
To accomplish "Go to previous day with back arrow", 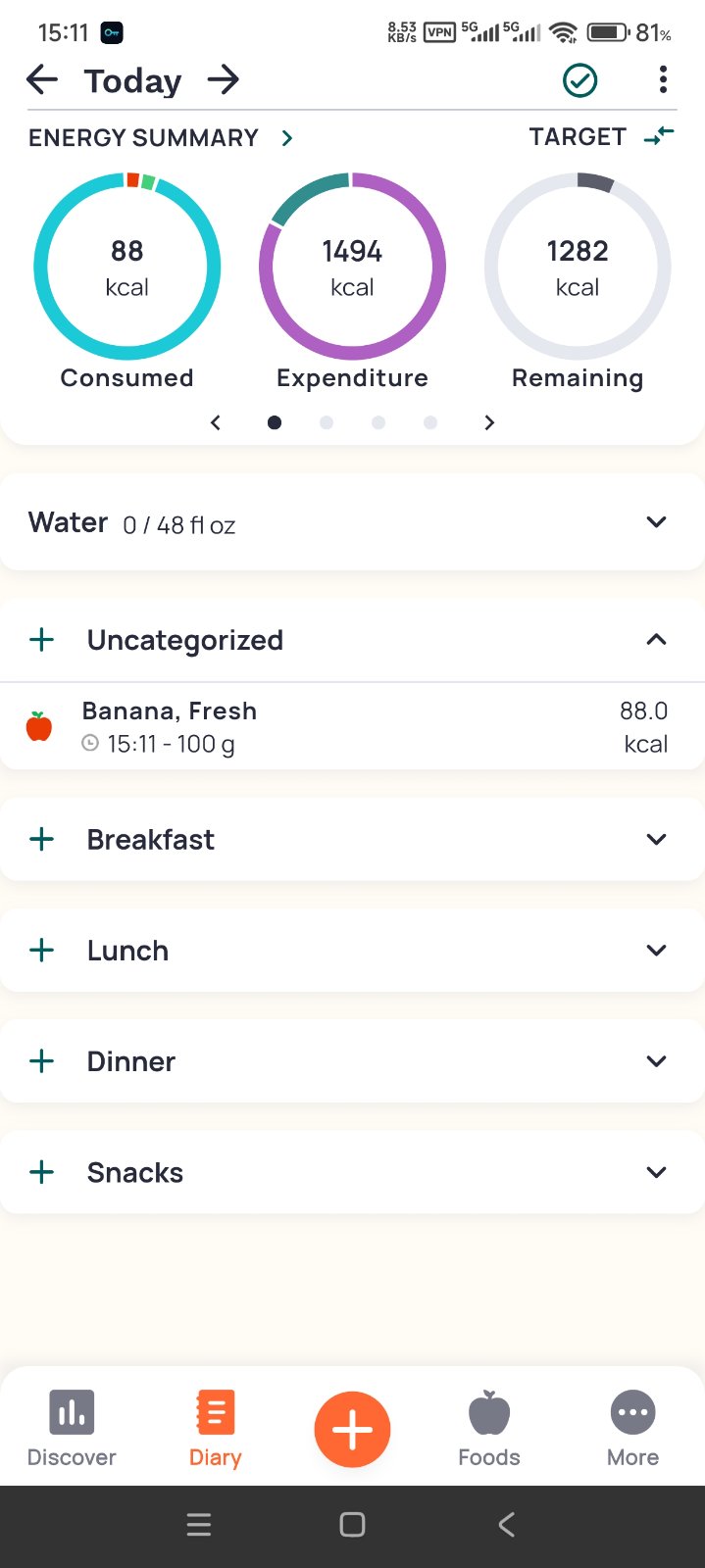I will point(42,79).
